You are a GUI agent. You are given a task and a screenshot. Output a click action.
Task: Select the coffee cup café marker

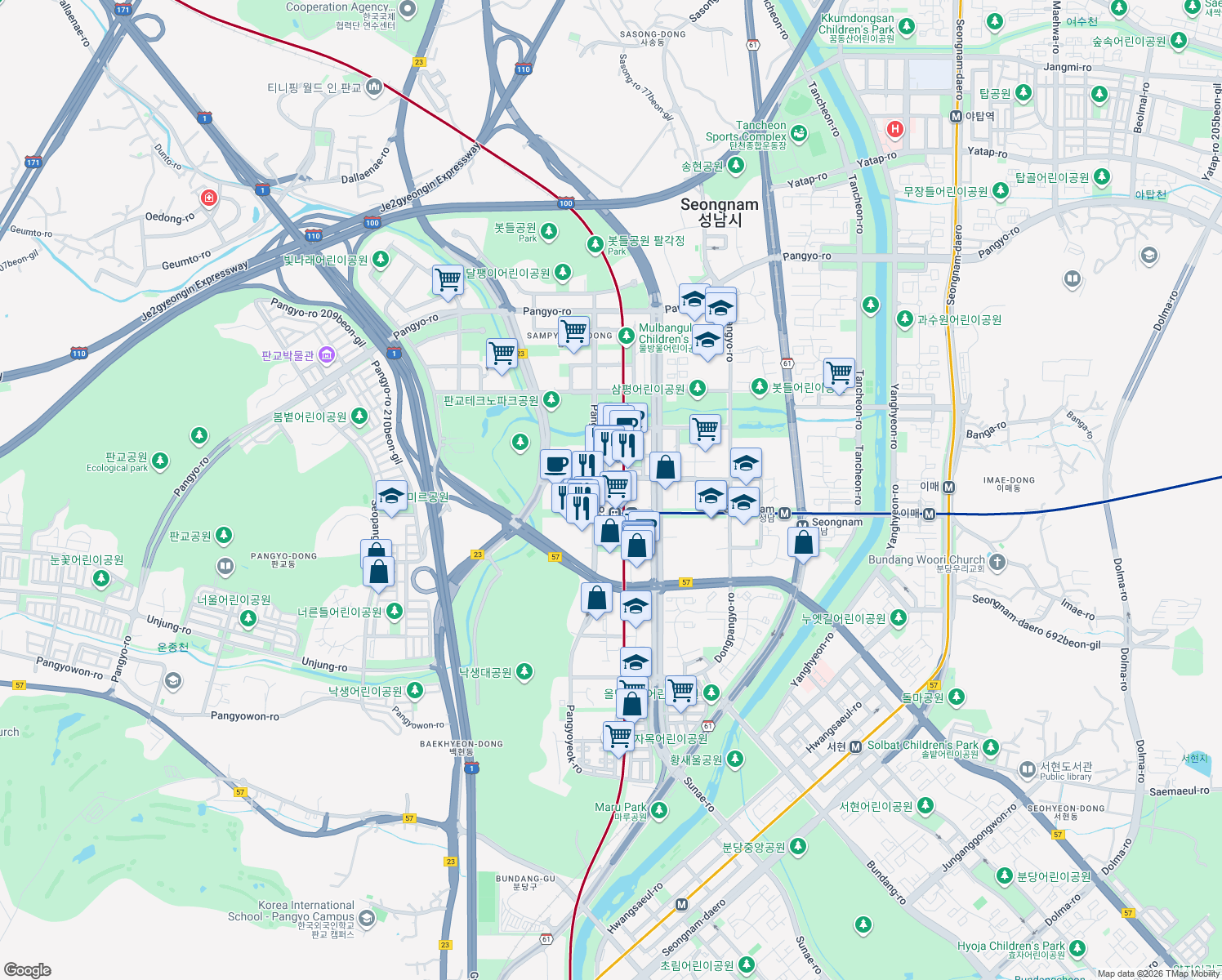tap(556, 466)
